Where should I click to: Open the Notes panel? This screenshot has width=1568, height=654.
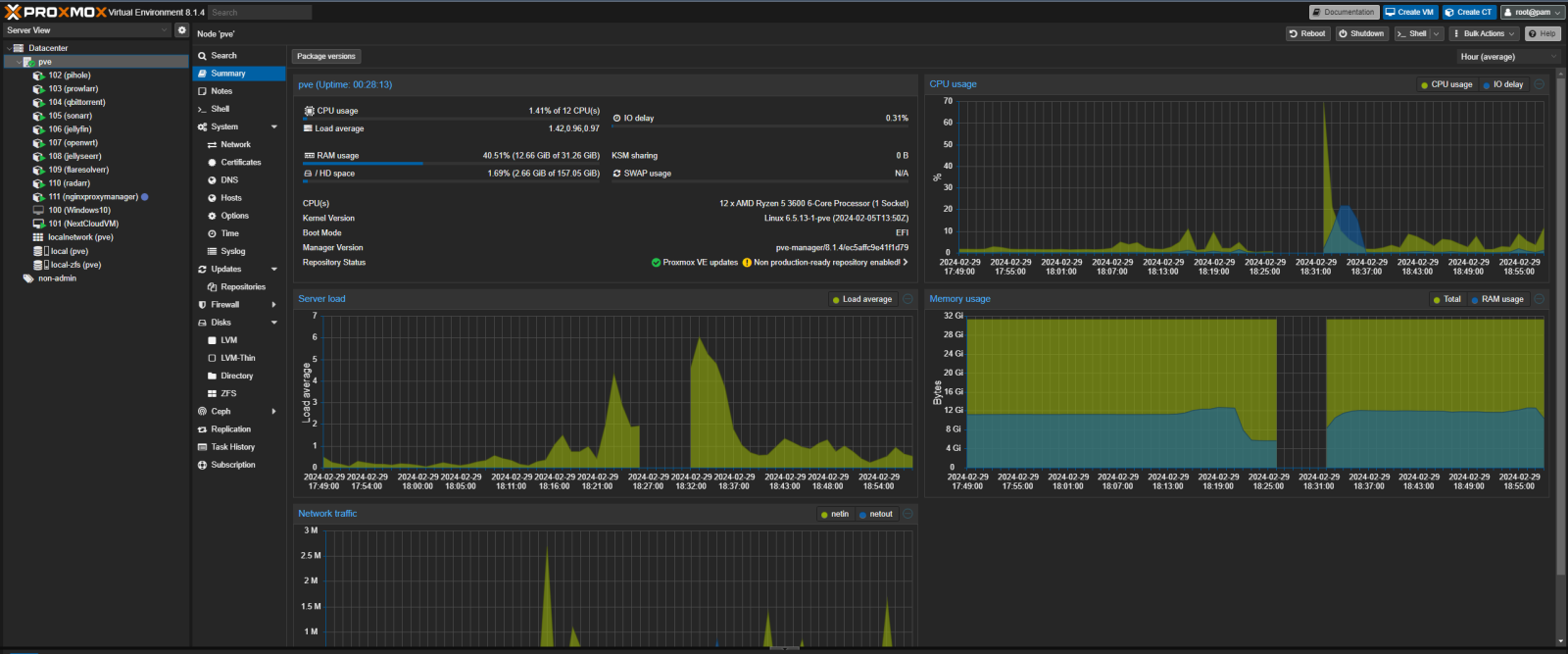(x=239, y=91)
